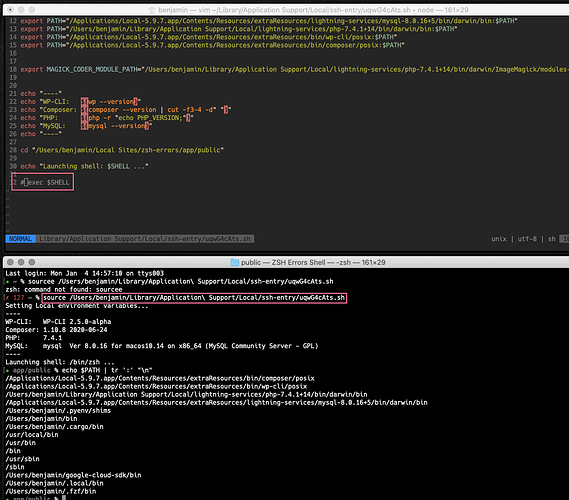Click the NORMAL mode indicator in vim status

click(x=20, y=239)
